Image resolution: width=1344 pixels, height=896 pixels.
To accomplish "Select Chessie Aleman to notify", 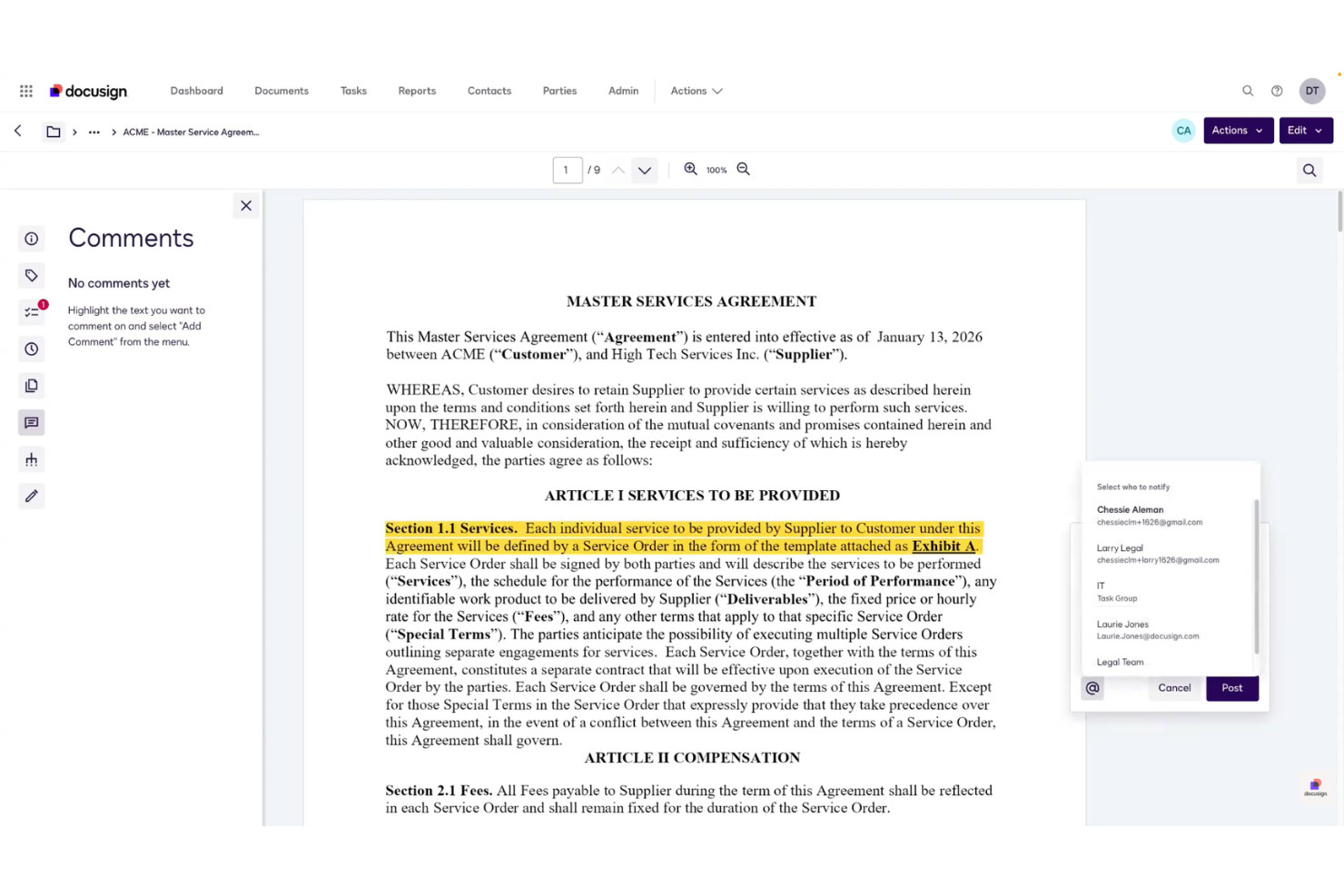I will 1170,516.
